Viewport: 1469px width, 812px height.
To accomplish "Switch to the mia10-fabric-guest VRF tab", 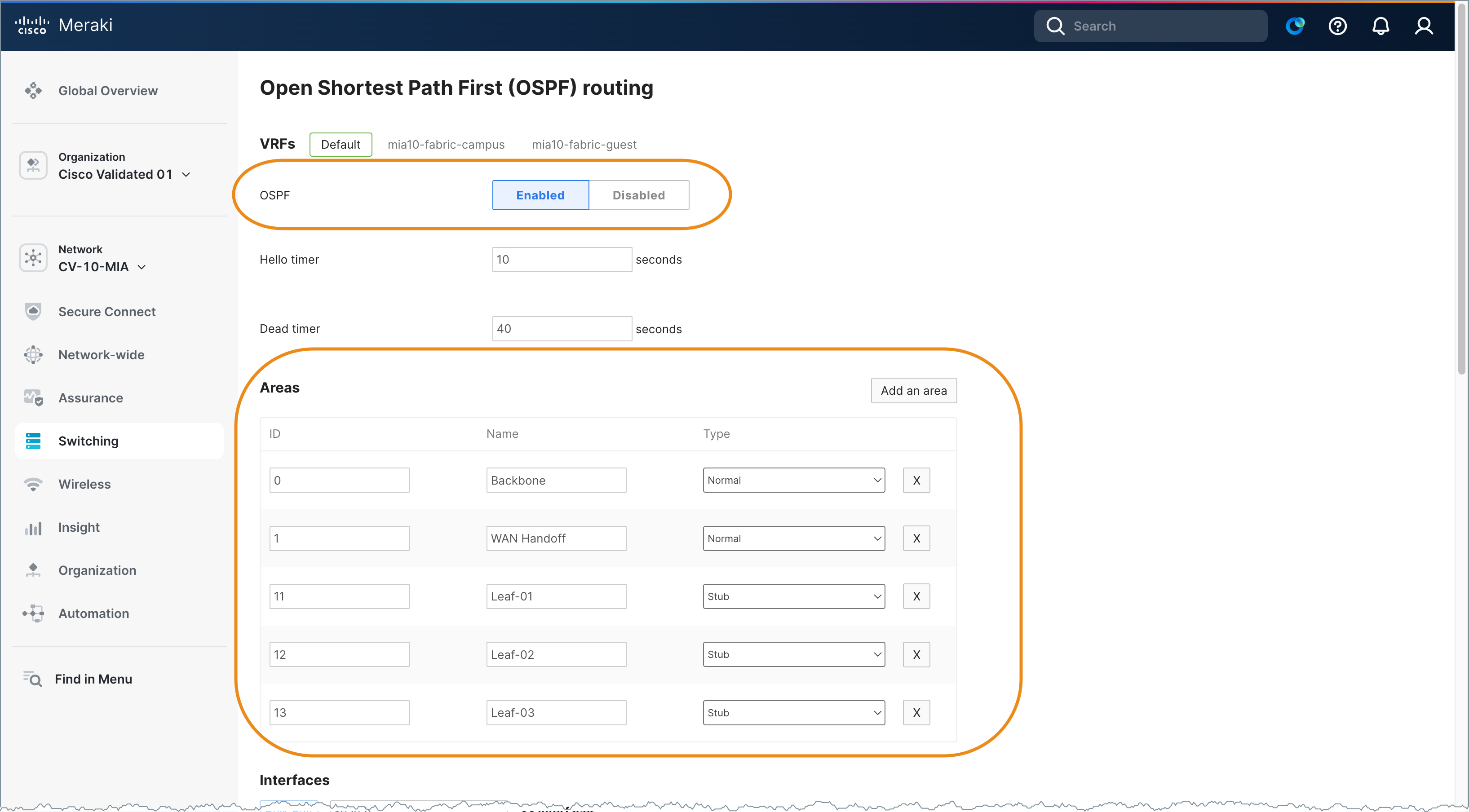I will [x=584, y=145].
